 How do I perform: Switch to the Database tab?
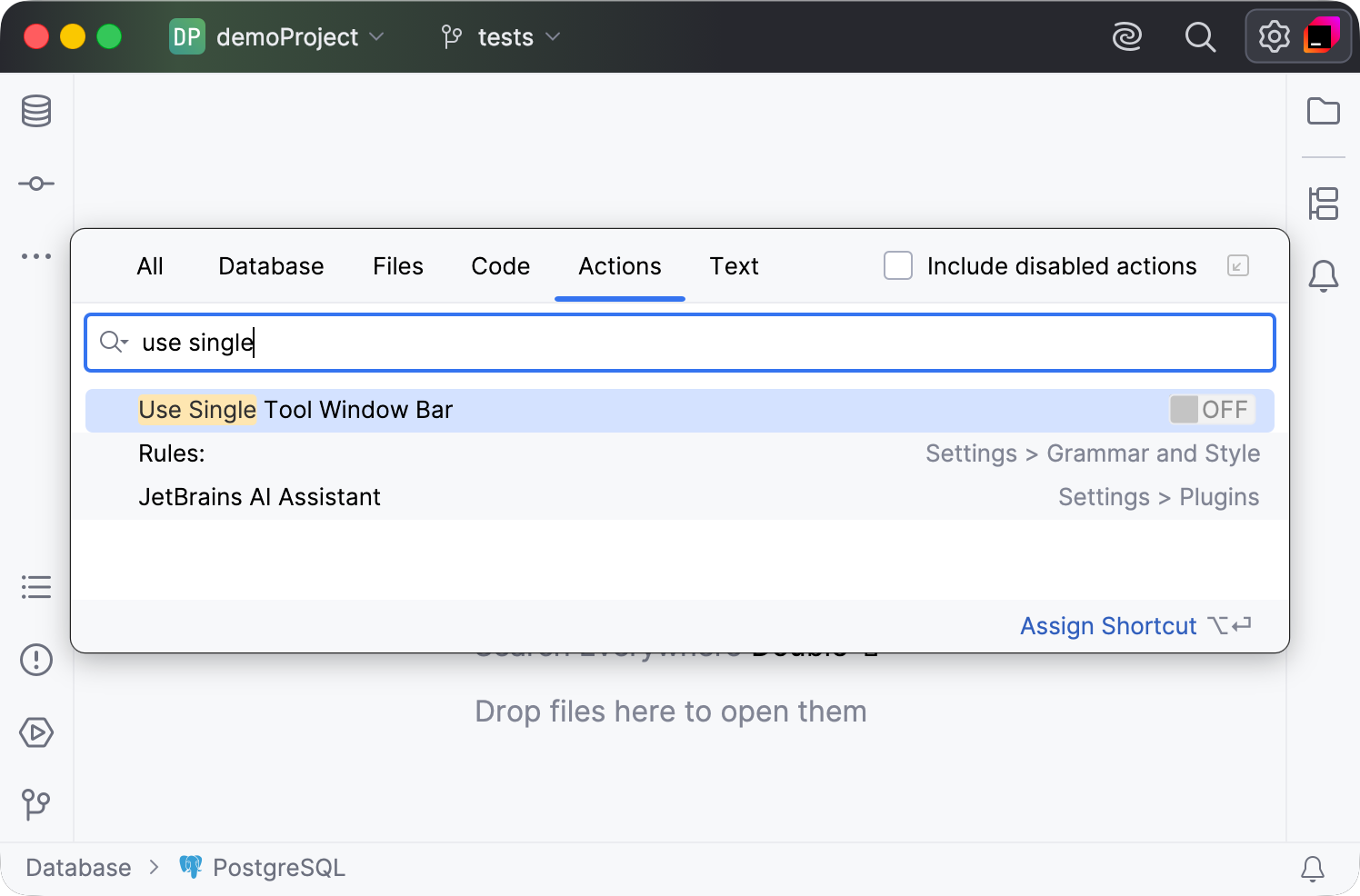coord(271,266)
